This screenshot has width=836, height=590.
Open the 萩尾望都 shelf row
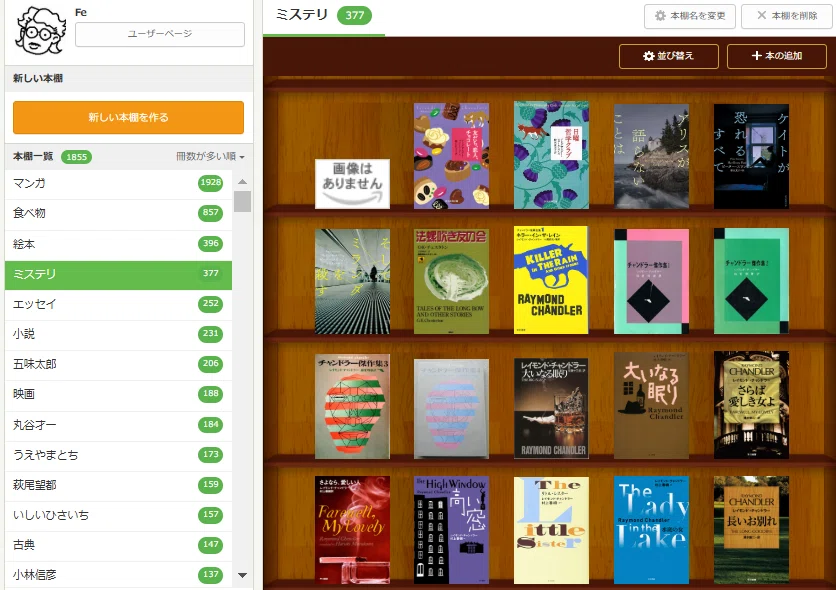118,486
